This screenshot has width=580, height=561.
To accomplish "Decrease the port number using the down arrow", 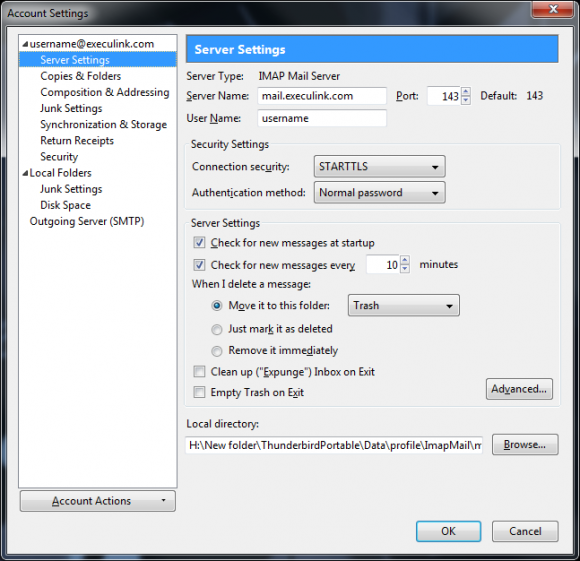I will click(x=466, y=100).
